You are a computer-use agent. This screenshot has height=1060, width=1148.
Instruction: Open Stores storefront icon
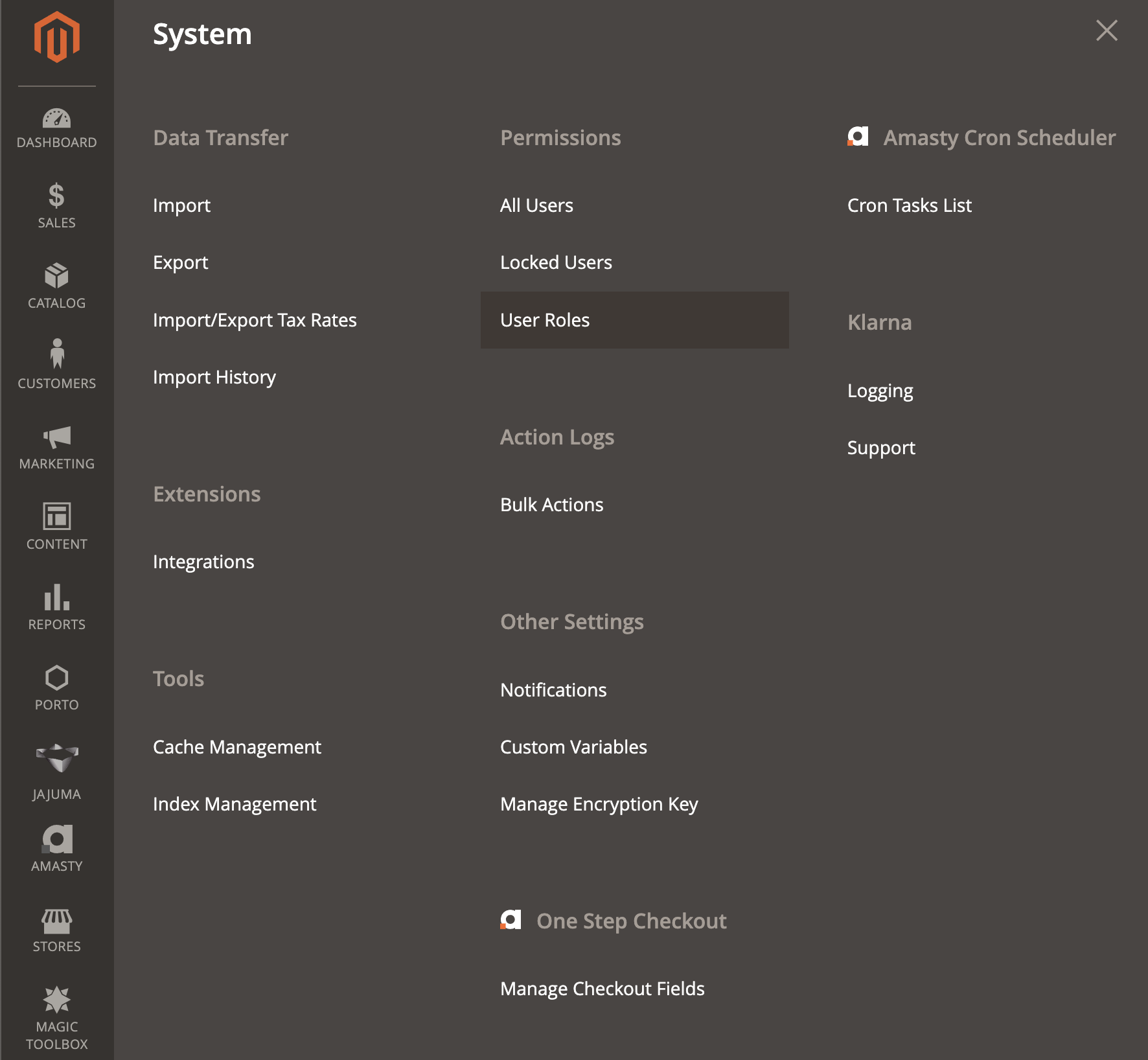pyautogui.click(x=57, y=921)
